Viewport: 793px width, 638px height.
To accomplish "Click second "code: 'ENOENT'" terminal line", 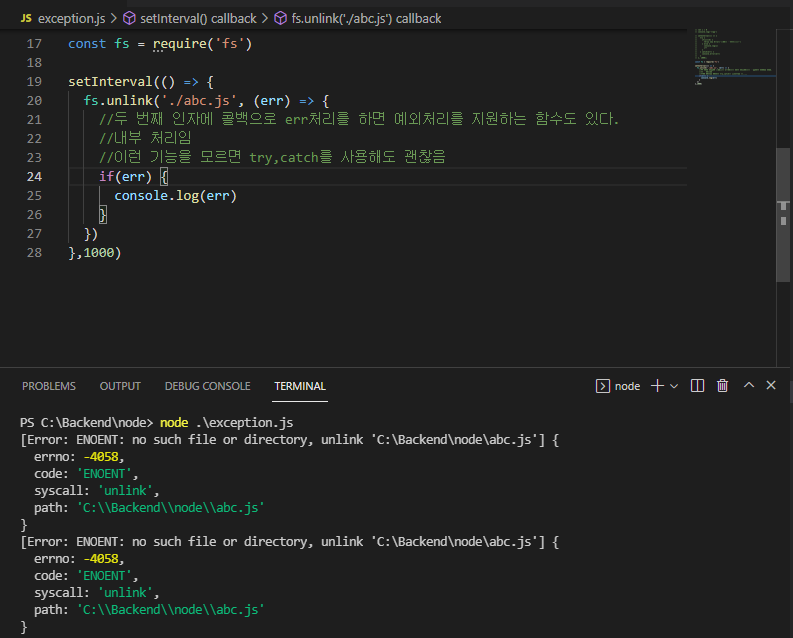I will [86, 576].
